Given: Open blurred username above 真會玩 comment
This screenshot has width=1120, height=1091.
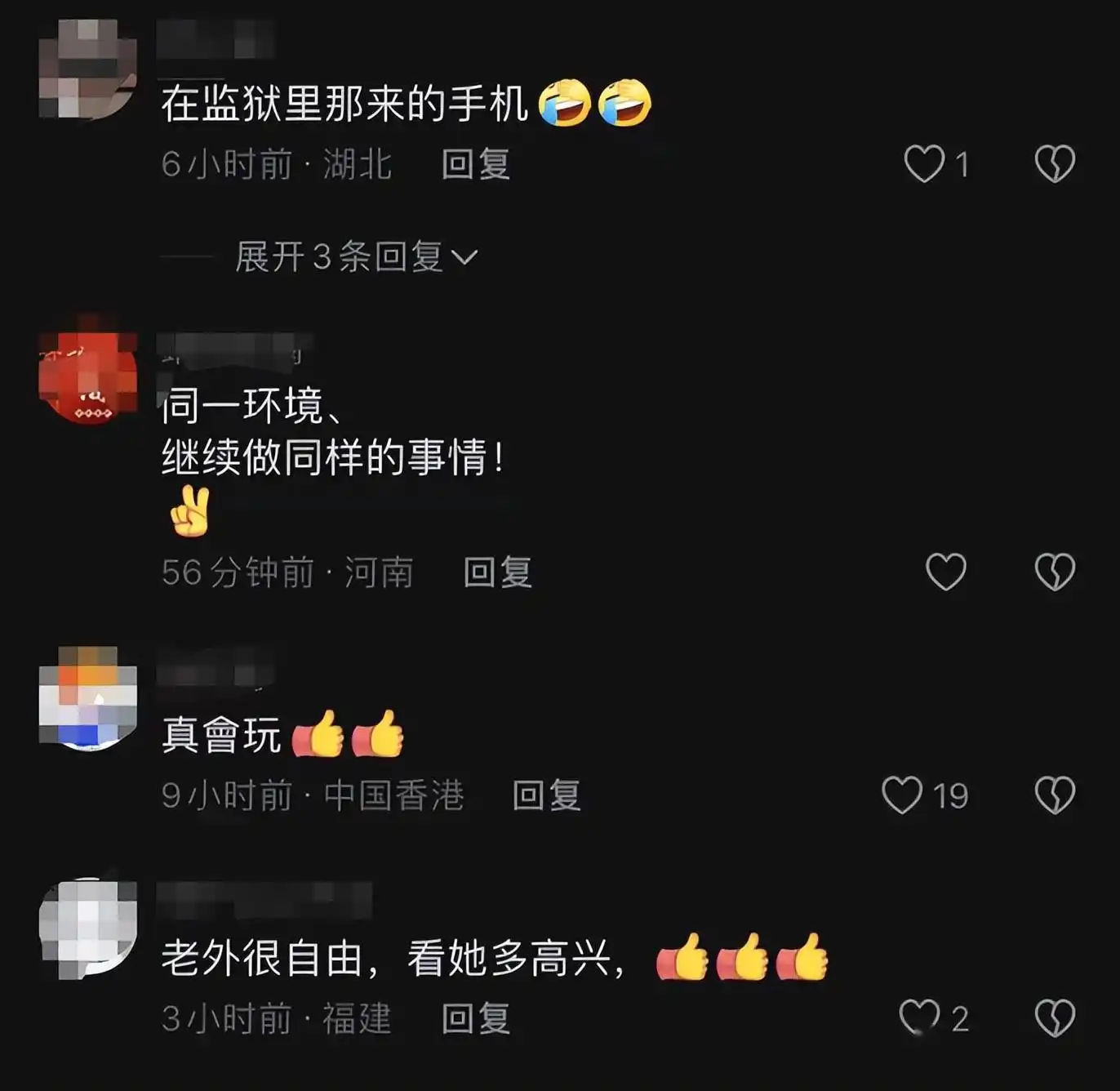Looking at the screenshot, I should [216, 671].
